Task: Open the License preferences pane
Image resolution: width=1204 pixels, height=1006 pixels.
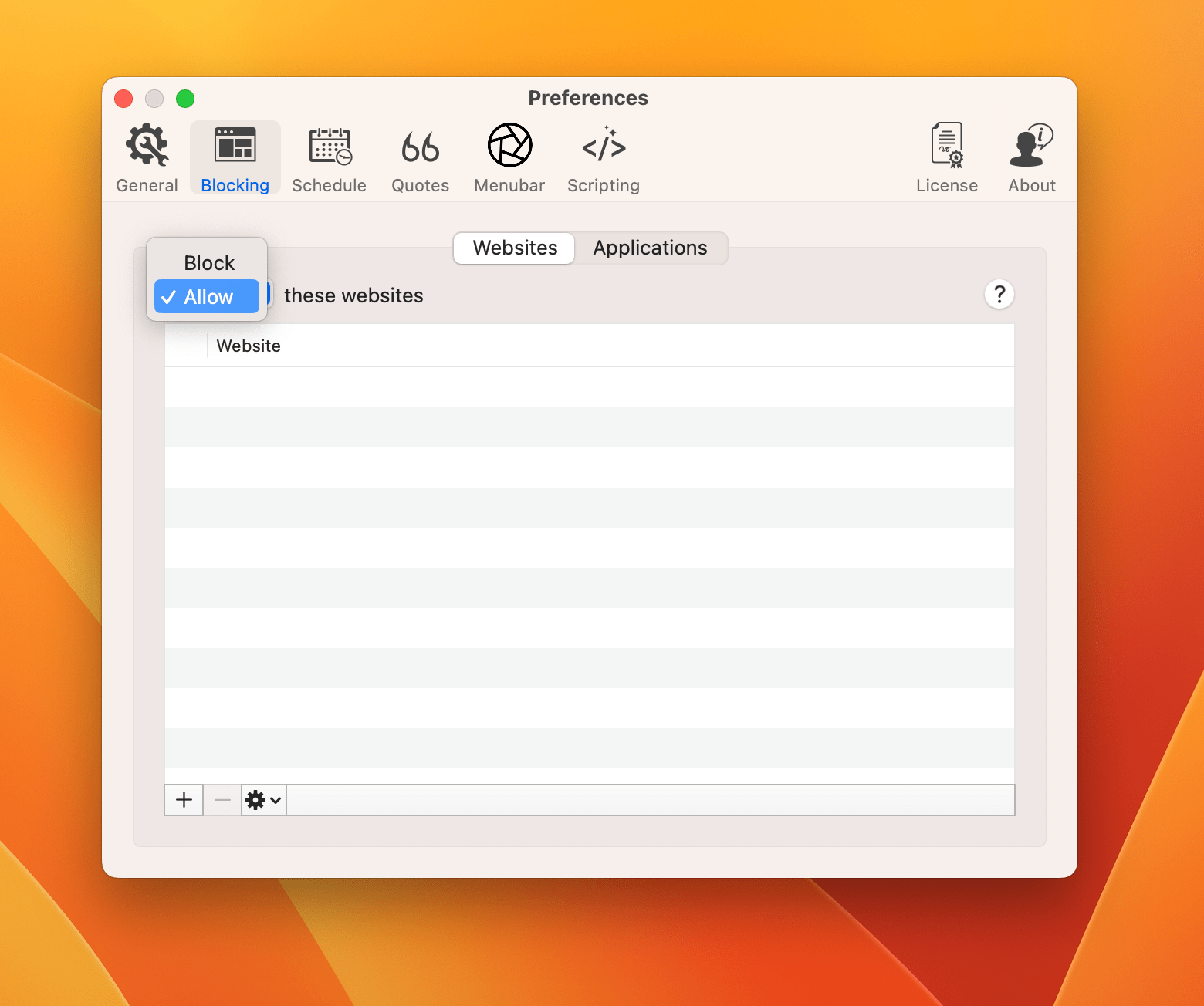Action: coord(947,158)
